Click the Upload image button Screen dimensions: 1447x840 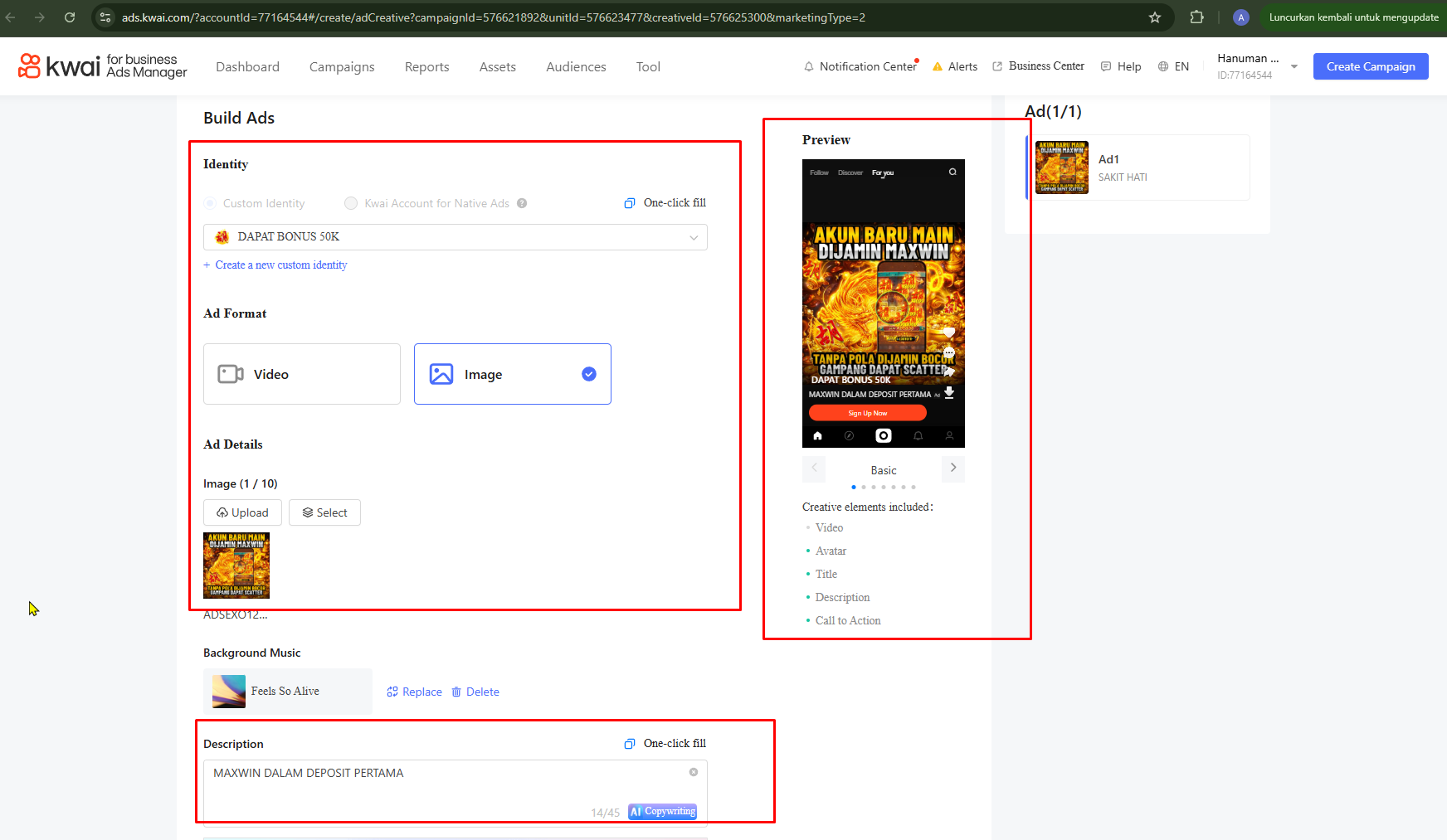tap(242, 512)
